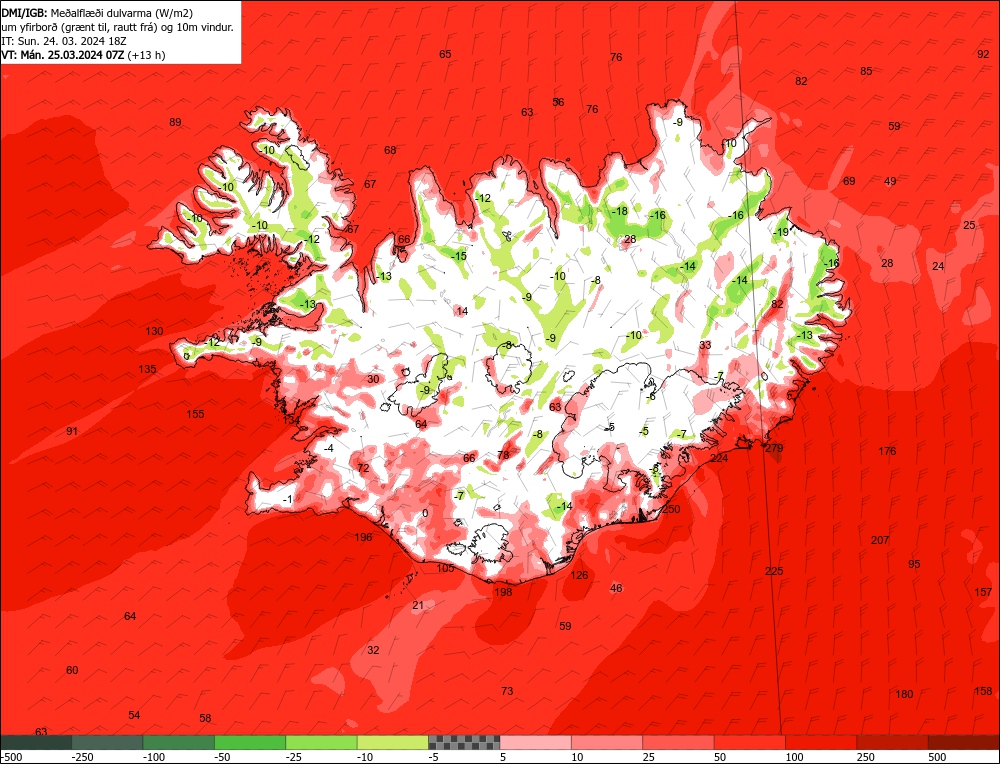1000x764 pixels.
Task: Click the map value '250' on the southeast coast
Action: (x=671, y=509)
